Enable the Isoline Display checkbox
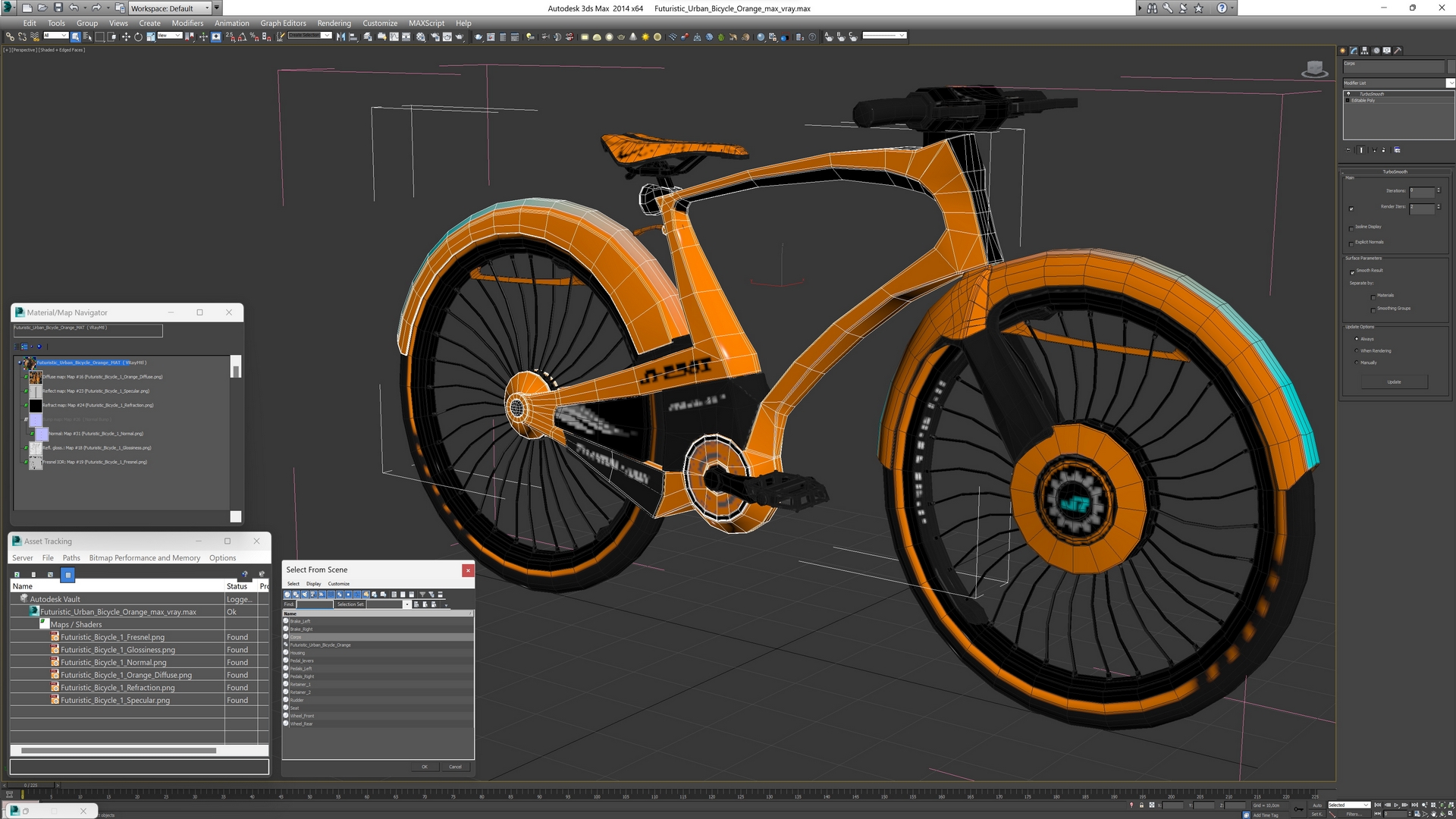The width and height of the screenshot is (1456, 819). (x=1351, y=227)
